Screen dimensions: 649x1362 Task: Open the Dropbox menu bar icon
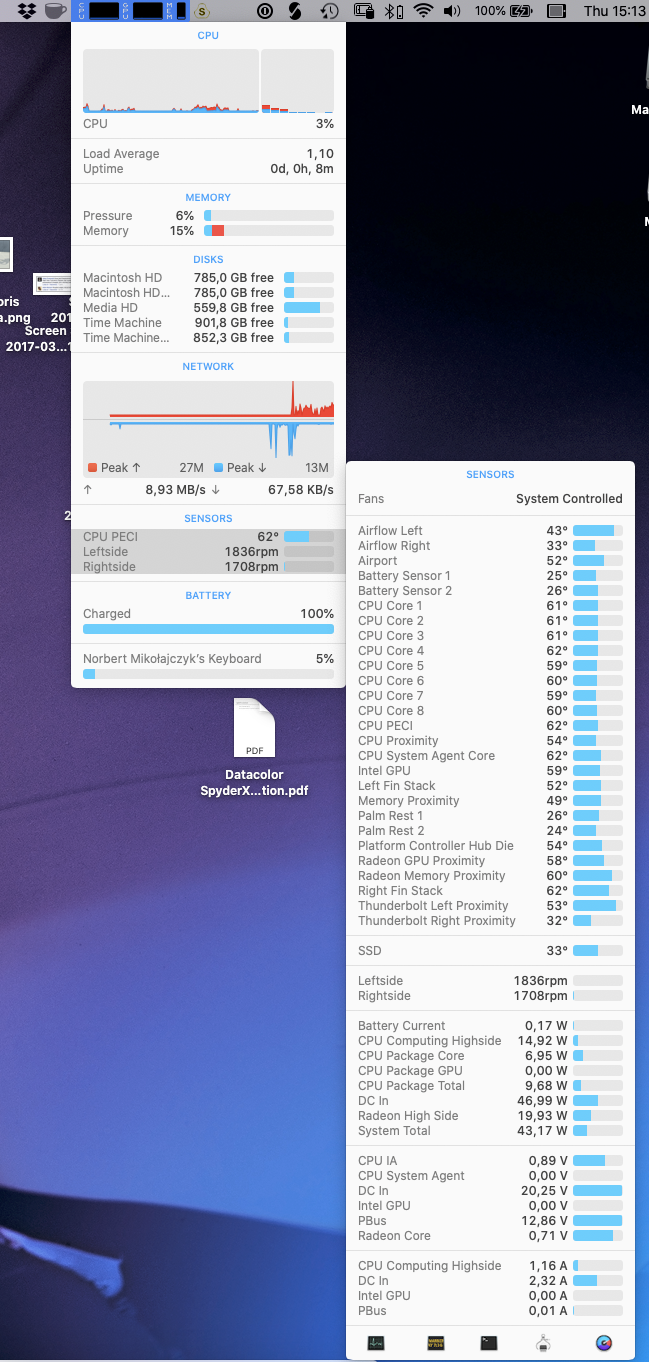point(27,11)
